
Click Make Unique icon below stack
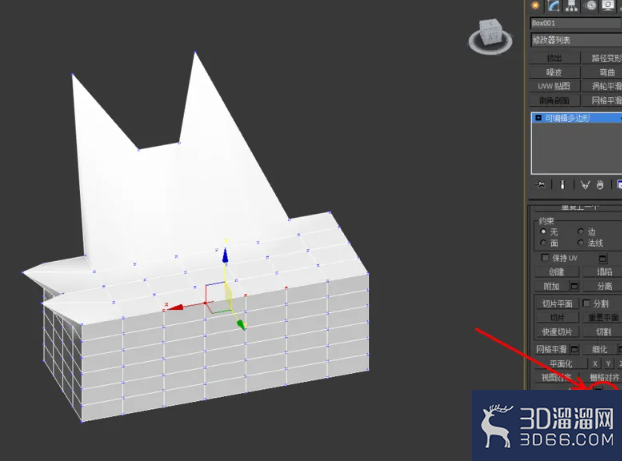(x=585, y=185)
